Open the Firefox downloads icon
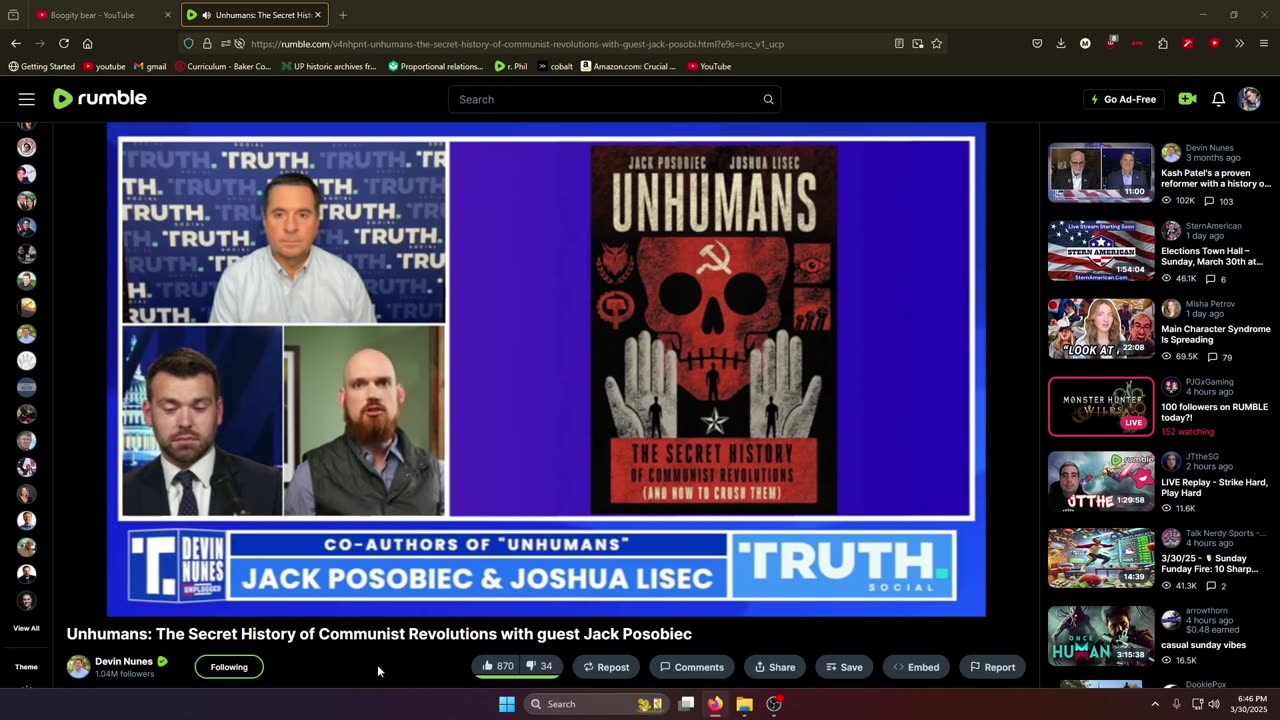The height and width of the screenshot is (720, 1280). [x=1061, y=43]
